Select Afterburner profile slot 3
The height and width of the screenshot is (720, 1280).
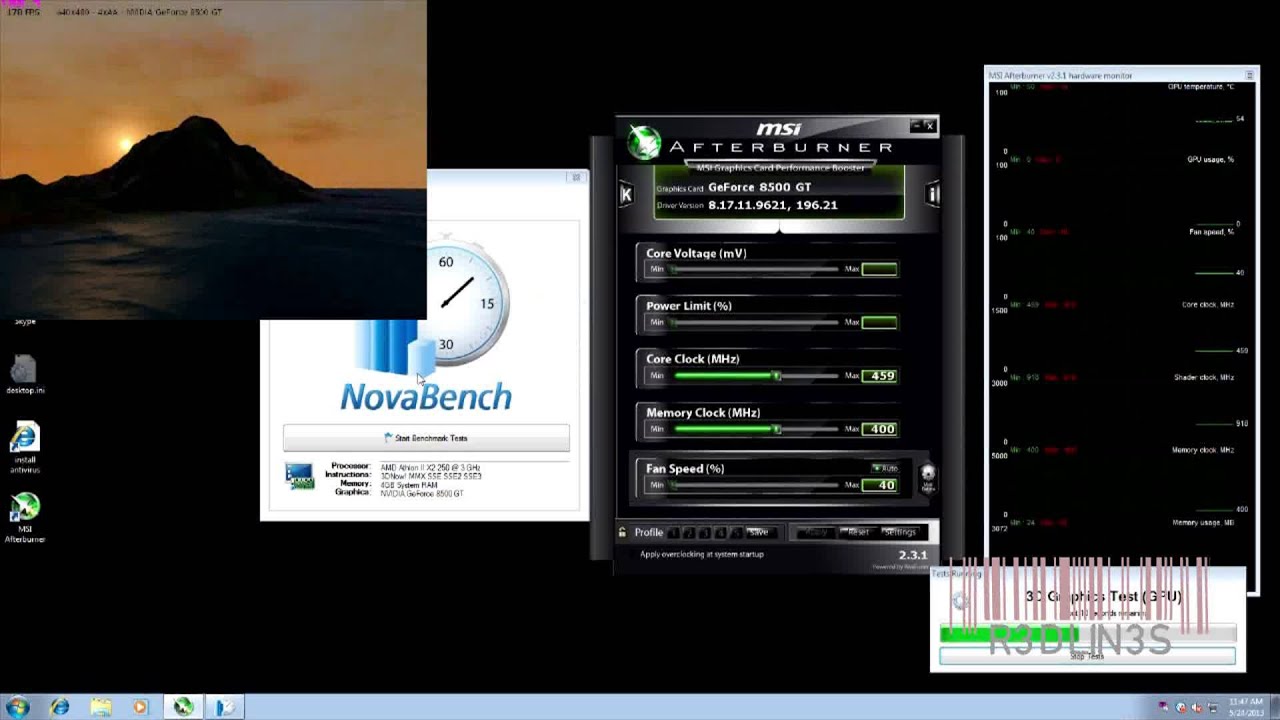705,532
